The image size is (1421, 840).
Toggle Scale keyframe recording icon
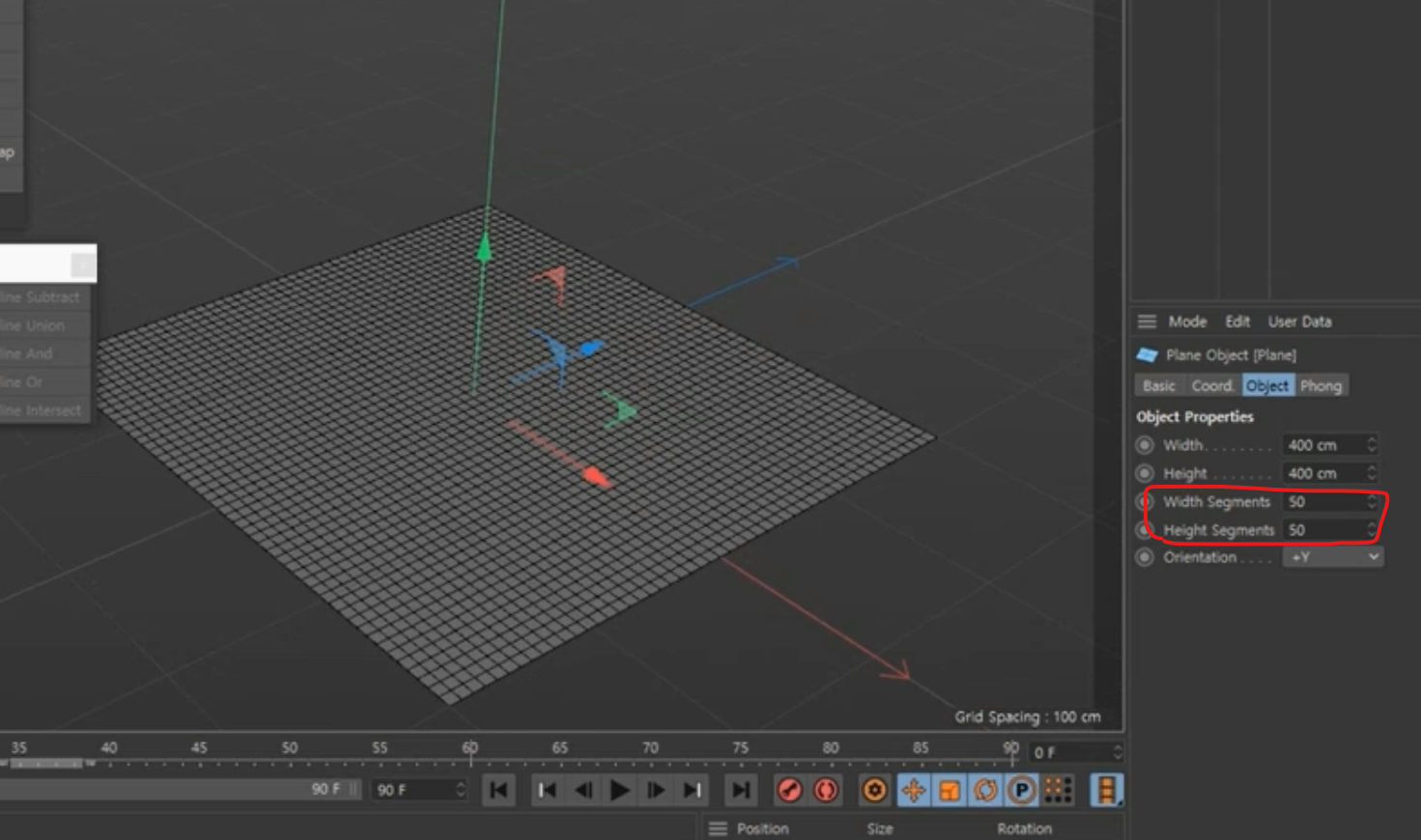(x=950, y=790)
